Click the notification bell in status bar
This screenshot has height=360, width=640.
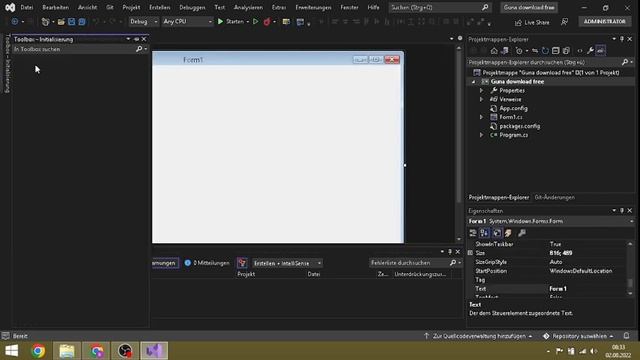627,336
